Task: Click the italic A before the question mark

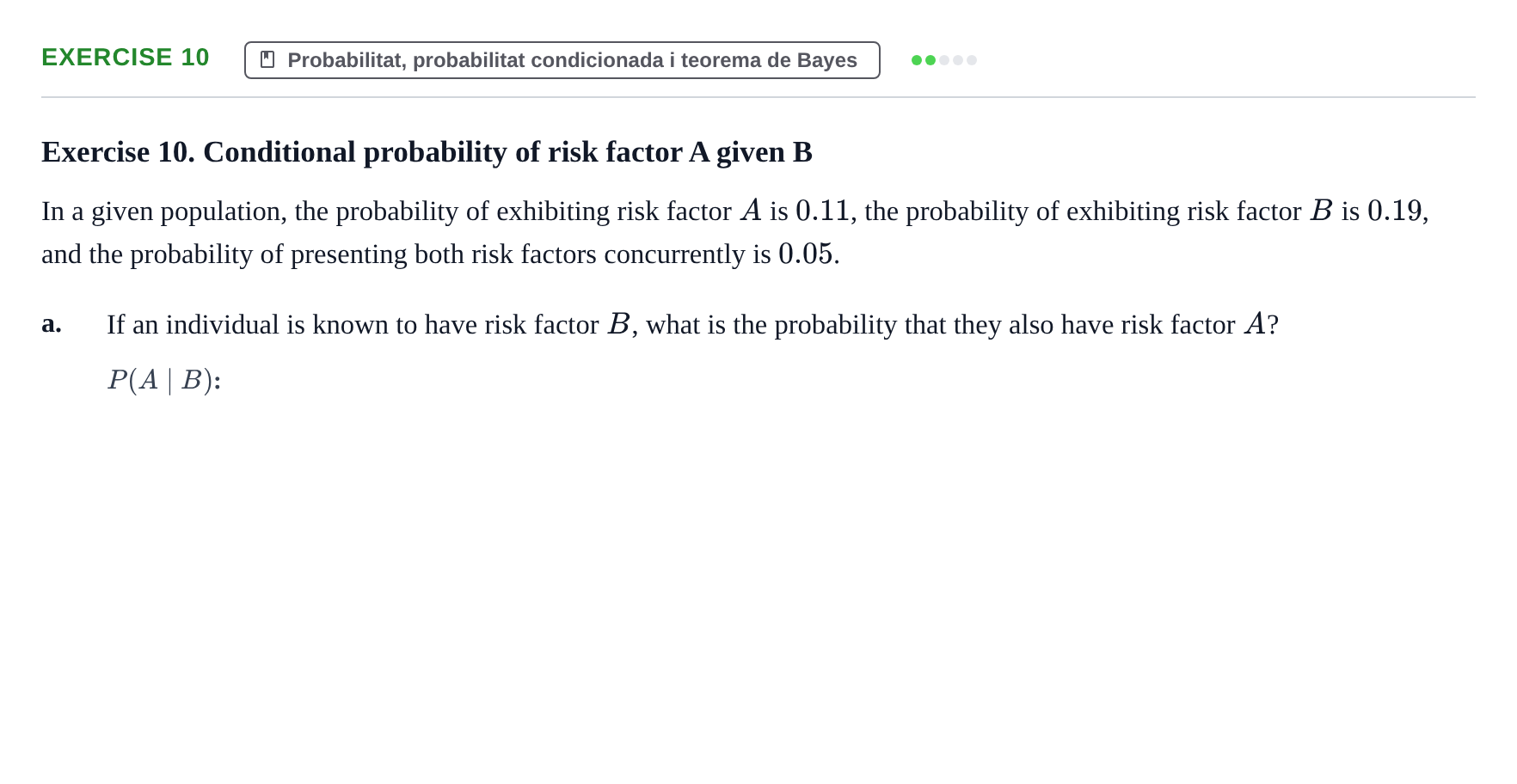Action: (x=1255, y=324)
